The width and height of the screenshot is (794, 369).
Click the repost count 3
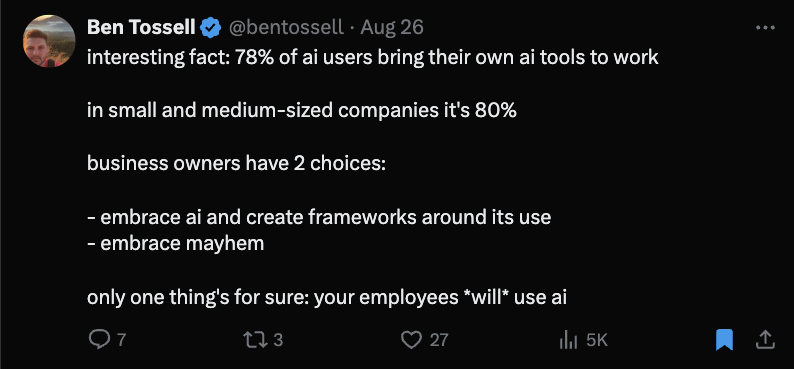click(x=278, y=340)
